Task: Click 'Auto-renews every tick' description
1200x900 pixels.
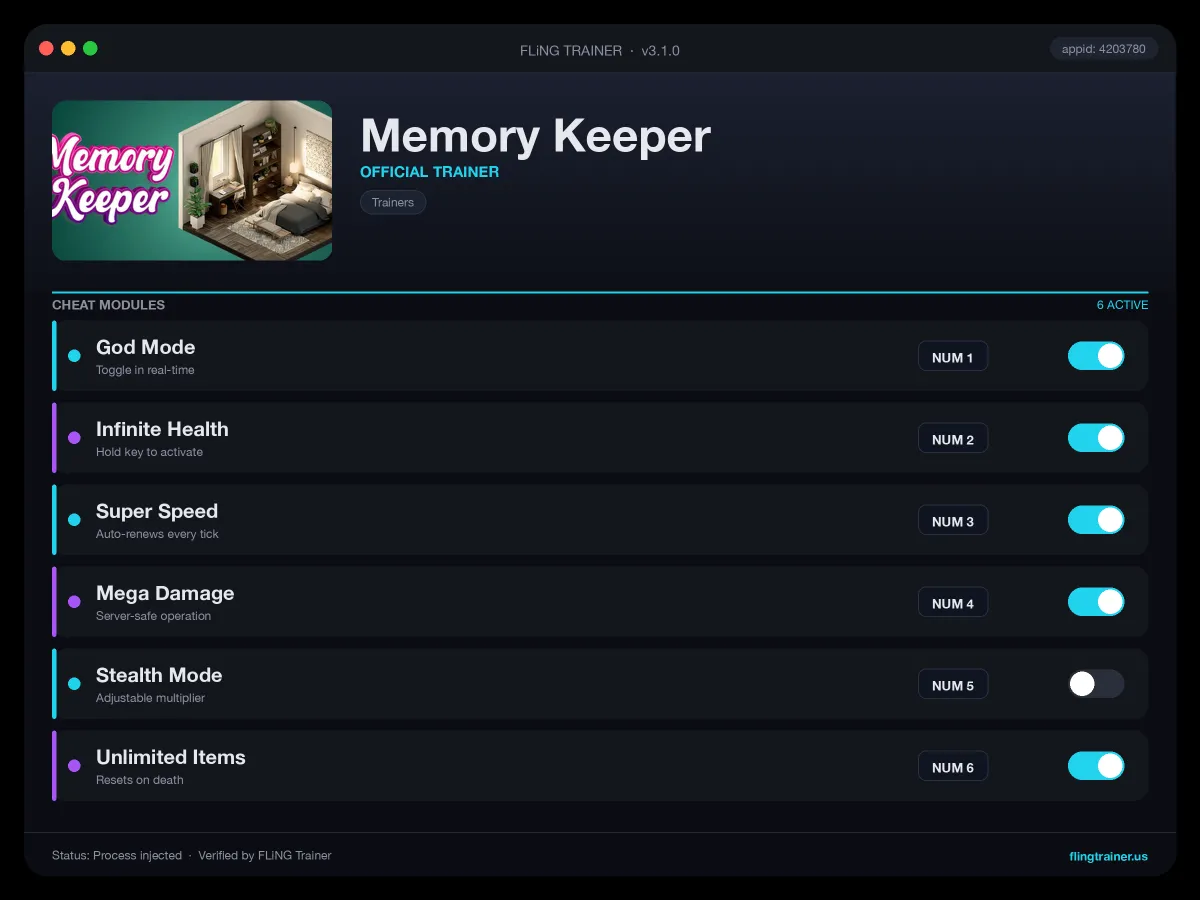Action: pos(157,534)
